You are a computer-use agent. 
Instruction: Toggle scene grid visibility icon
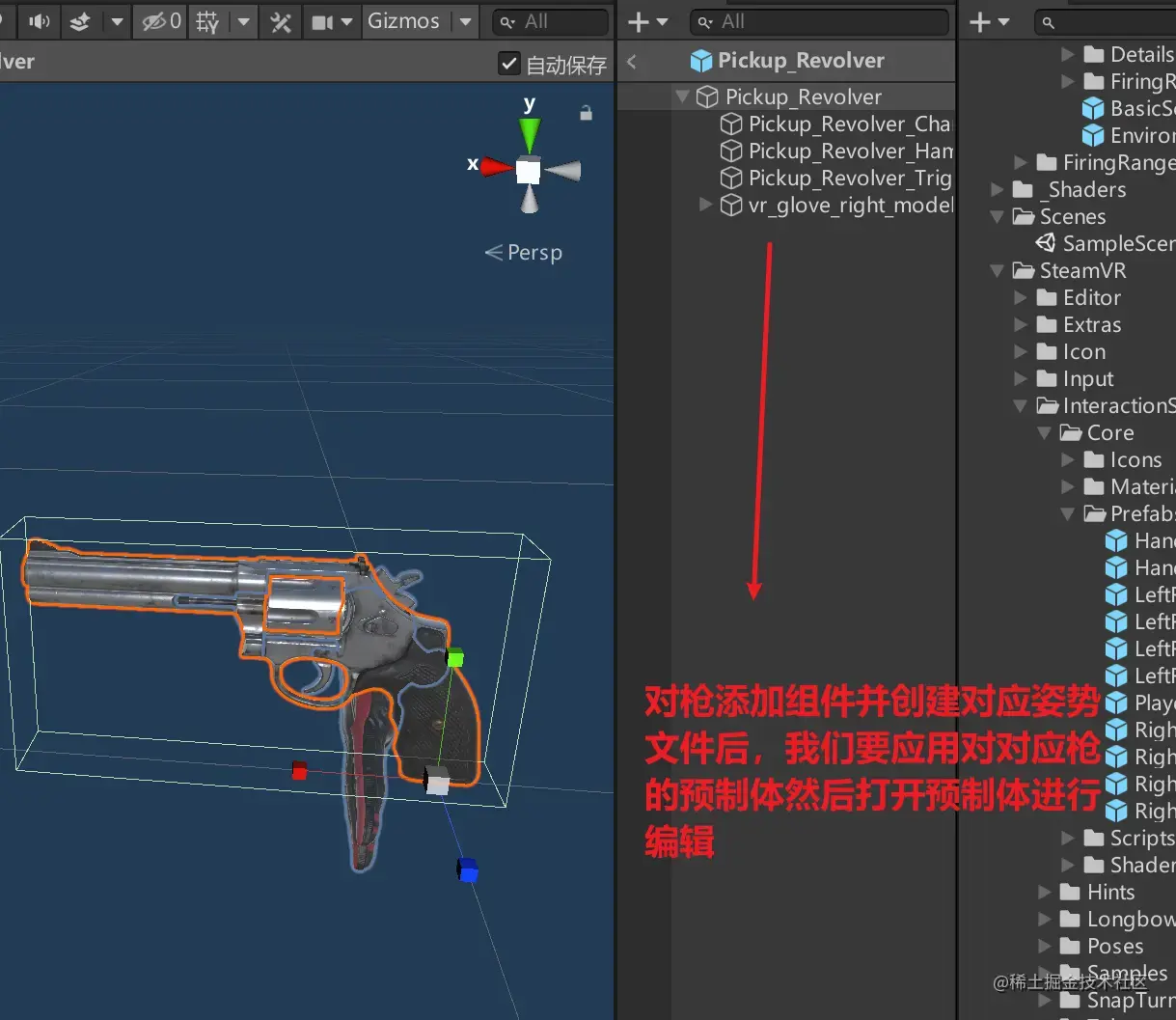[x=206, y=21]
